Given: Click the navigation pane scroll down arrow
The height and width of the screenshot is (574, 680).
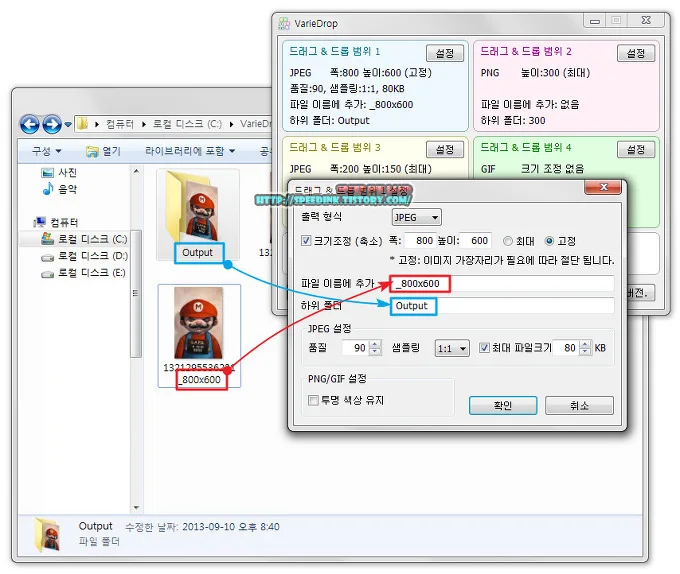Looking at the screenshot, I should (x=136, y=507).
